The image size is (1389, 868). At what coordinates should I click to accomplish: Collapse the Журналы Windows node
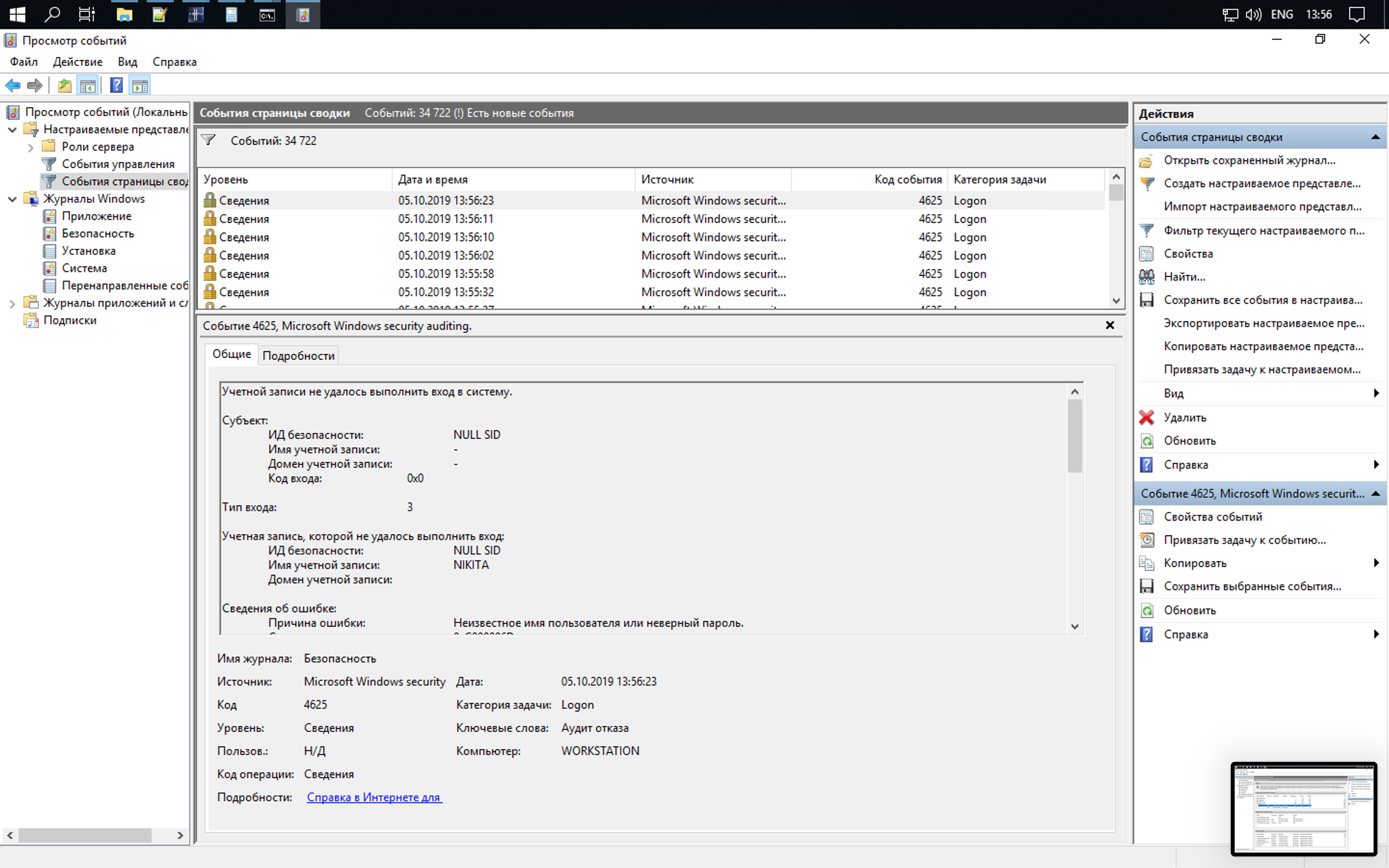click(12, 199)
